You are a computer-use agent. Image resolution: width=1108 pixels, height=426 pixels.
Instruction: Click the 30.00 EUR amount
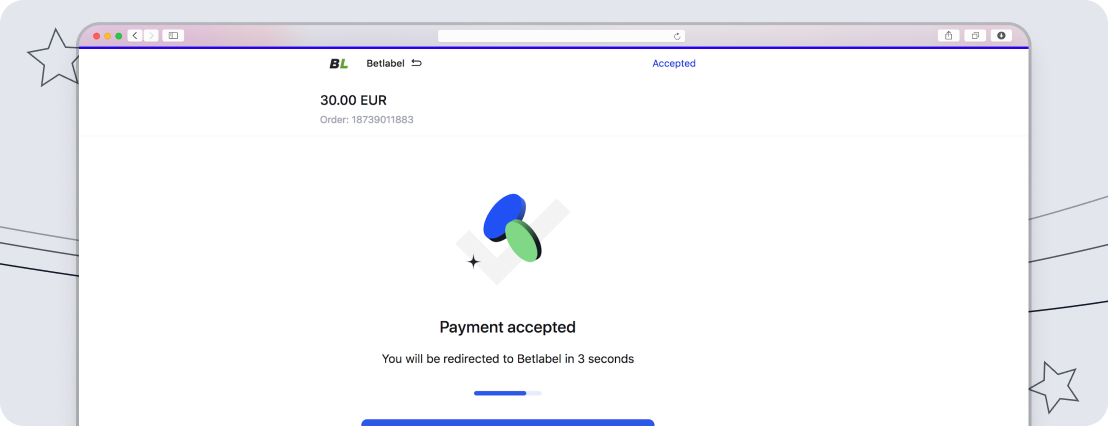pos(353,100)
